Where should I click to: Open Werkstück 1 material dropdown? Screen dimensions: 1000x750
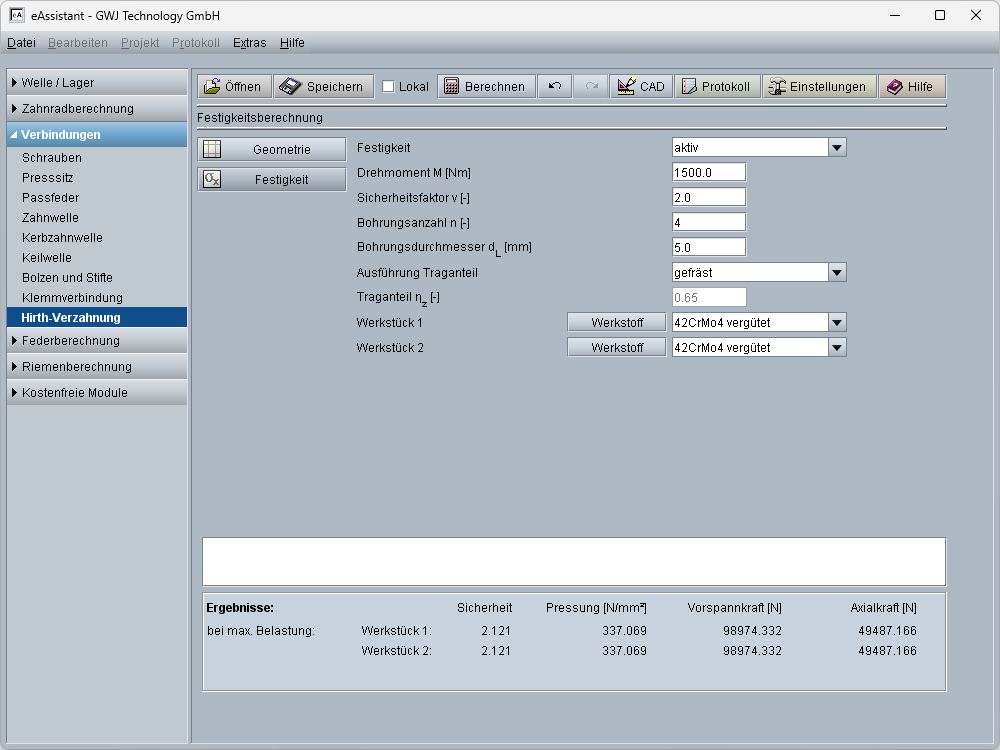click(x=838, y=323)
